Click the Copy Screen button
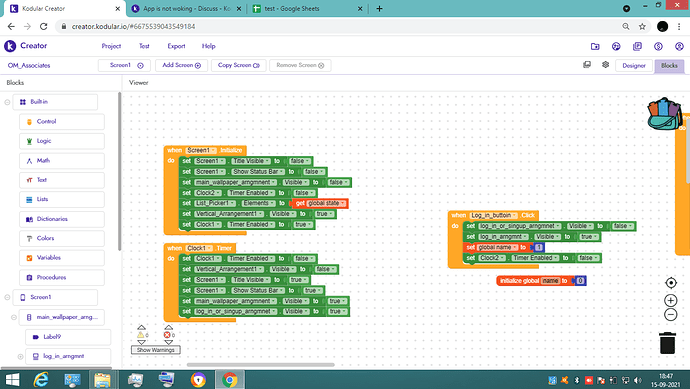This screenshot has width=690, height=389. click(239, 66)
